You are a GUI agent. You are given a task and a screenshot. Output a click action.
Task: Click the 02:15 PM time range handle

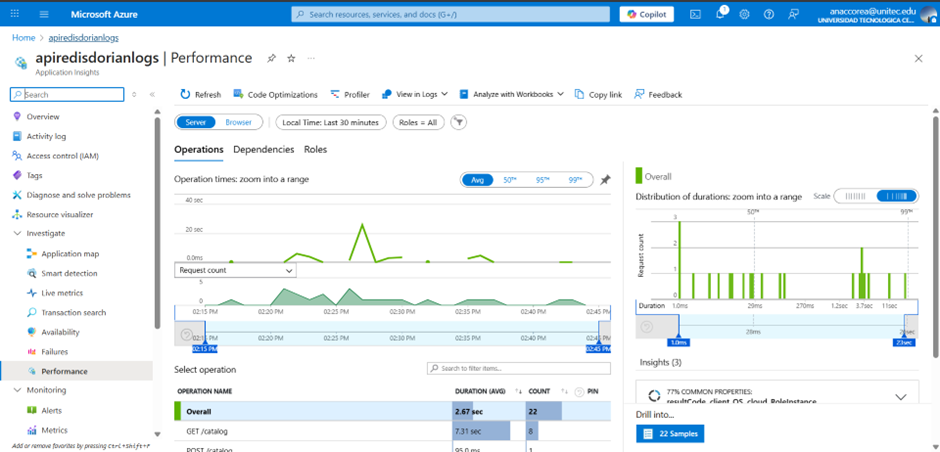tap(204, 348)
